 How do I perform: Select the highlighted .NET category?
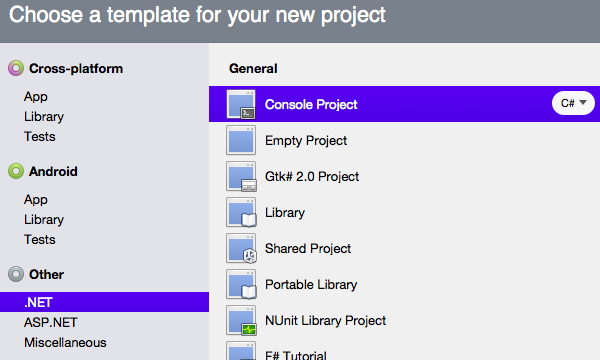(x=104, y=302)
